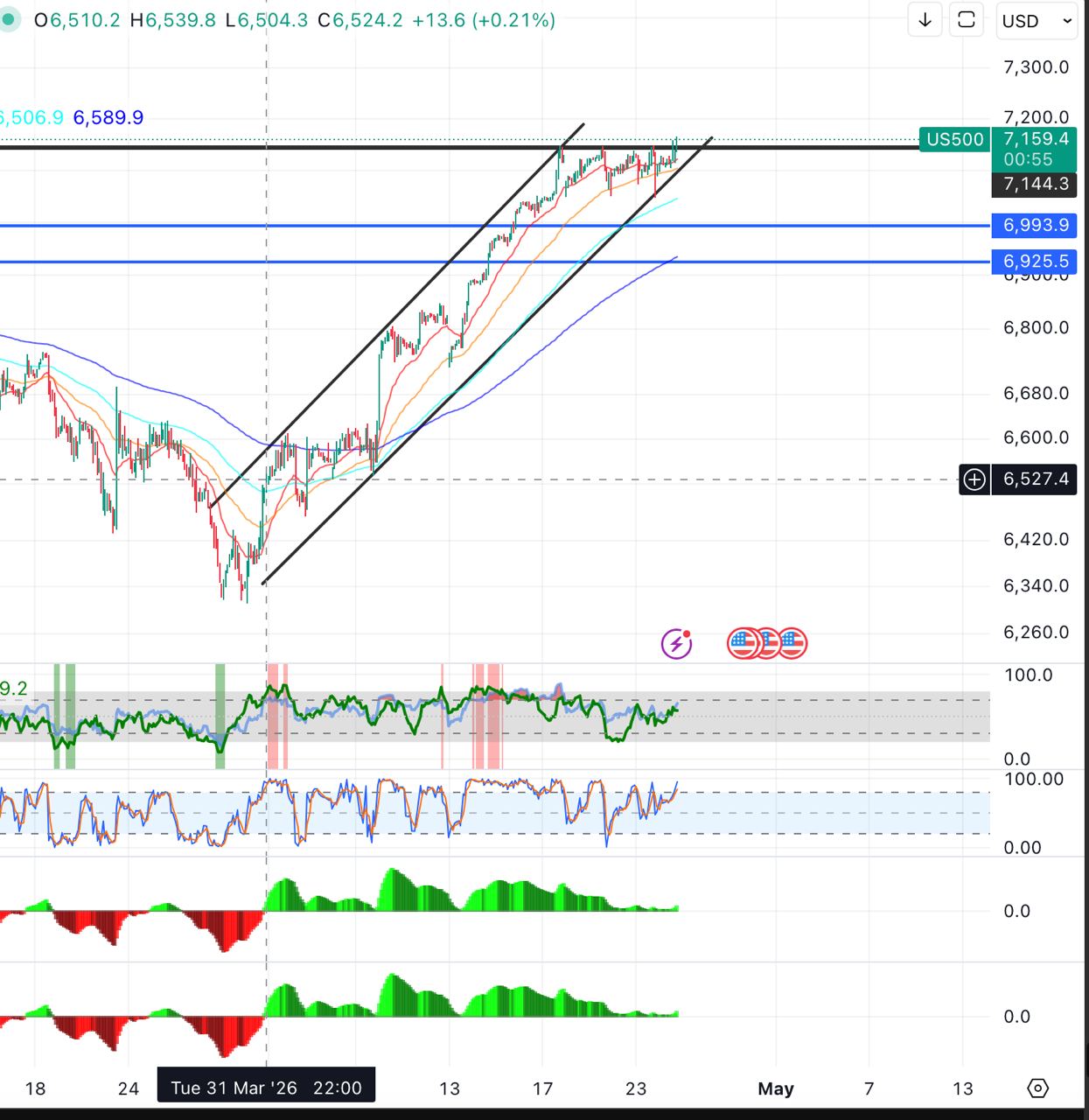The height and width of the screenshot is (1120, 1089).
Task: Select the blue 6,925.5 price line label
Action: (1035, 262)
